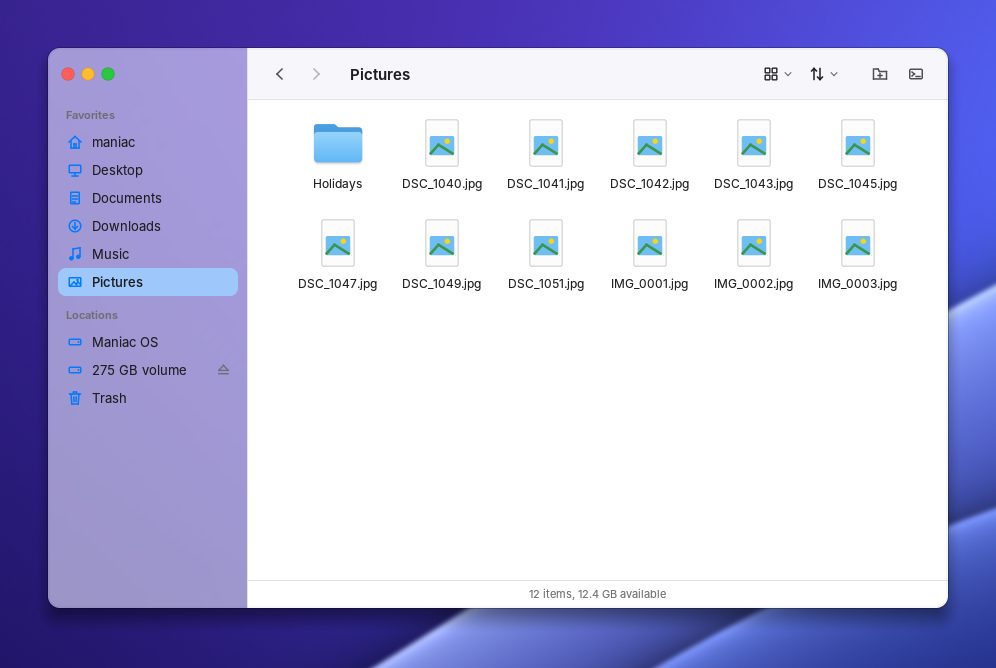This screenshot has width=996, height=668.
Task: Select the IMG_0001.jpg file icon
Action: tap(650, 243)
